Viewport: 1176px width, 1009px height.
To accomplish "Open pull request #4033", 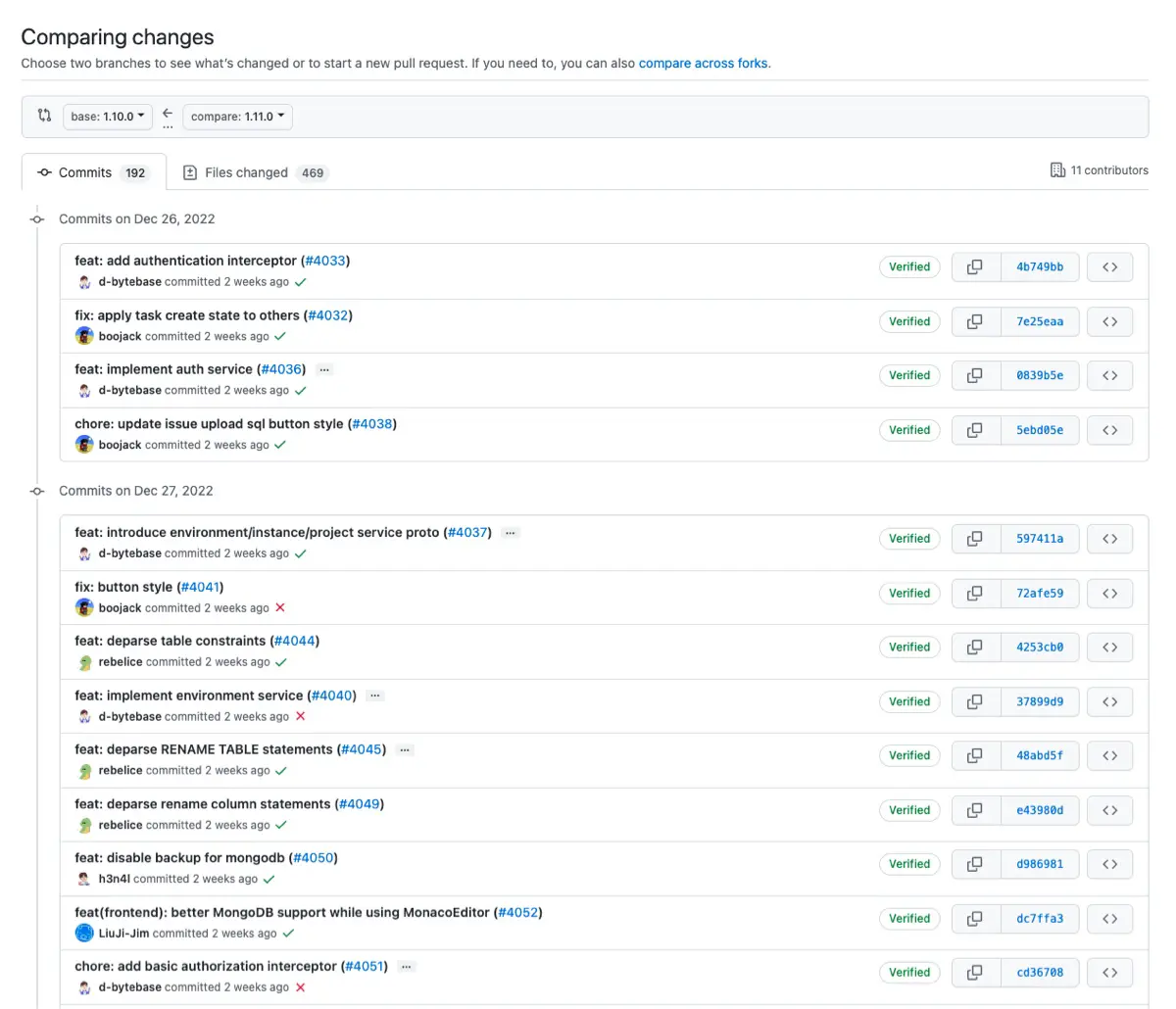I will 326,261.
